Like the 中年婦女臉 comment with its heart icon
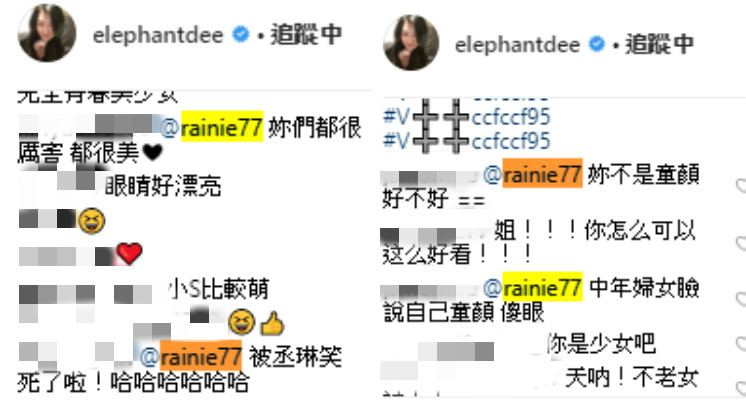 [x=741, y=299]
